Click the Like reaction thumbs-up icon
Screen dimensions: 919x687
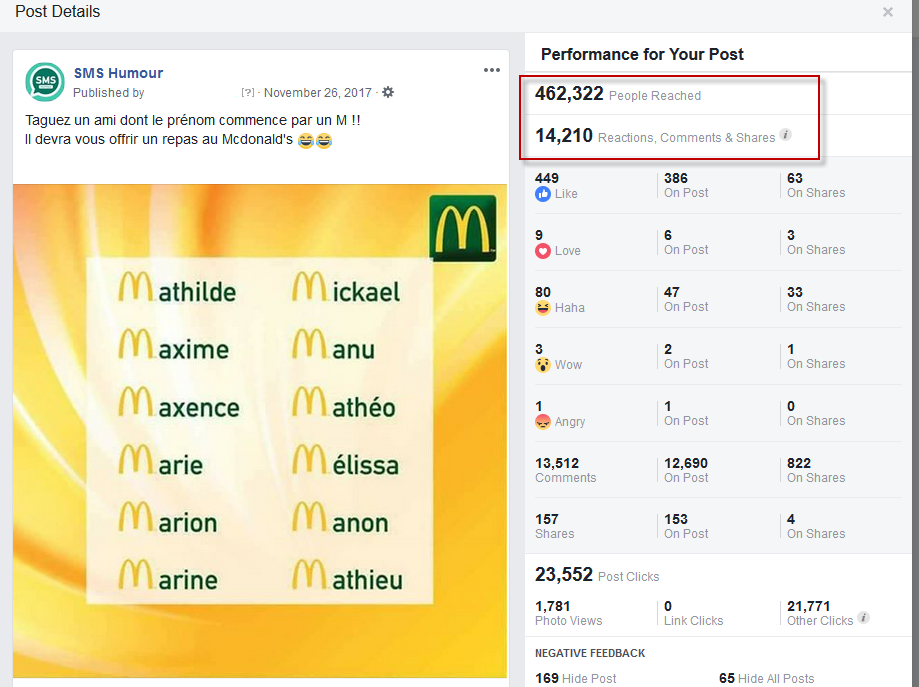[x=543, y=194]
